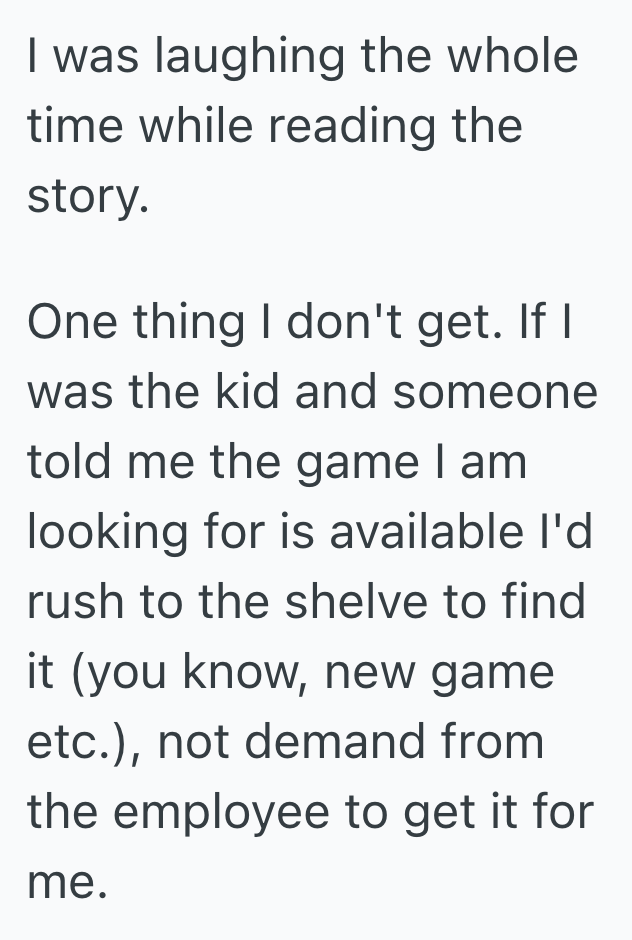The height and width of the screenshot is (940, 632).
Task: Click the word "story." ending first paragraph
Action: click(87, 196)
